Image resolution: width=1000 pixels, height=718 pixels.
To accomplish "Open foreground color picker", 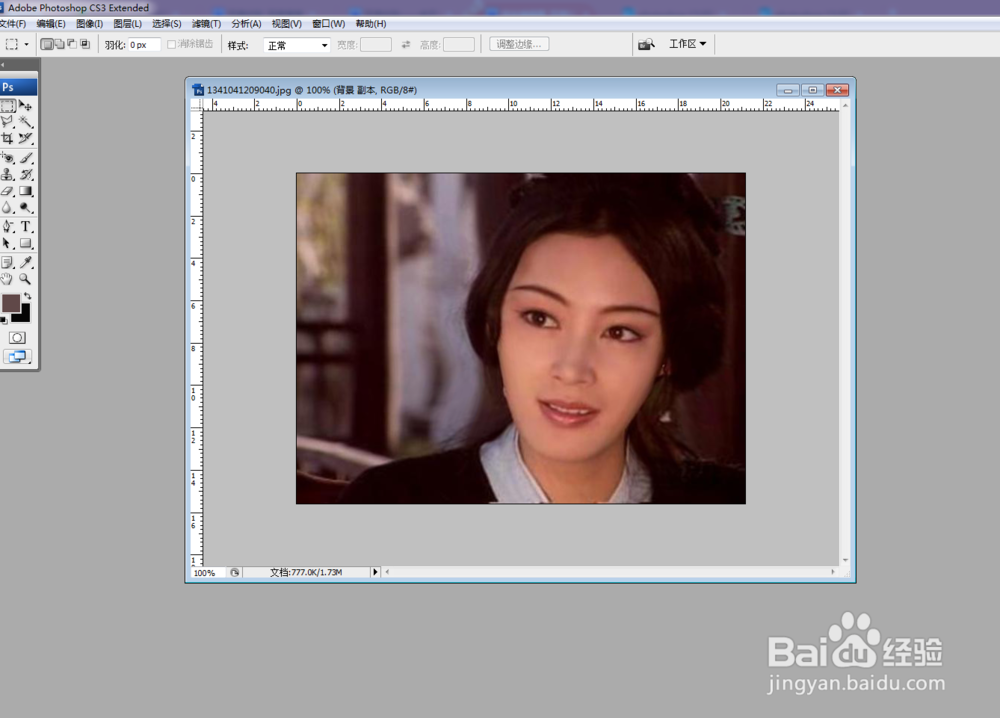I will tap(10, 304).
